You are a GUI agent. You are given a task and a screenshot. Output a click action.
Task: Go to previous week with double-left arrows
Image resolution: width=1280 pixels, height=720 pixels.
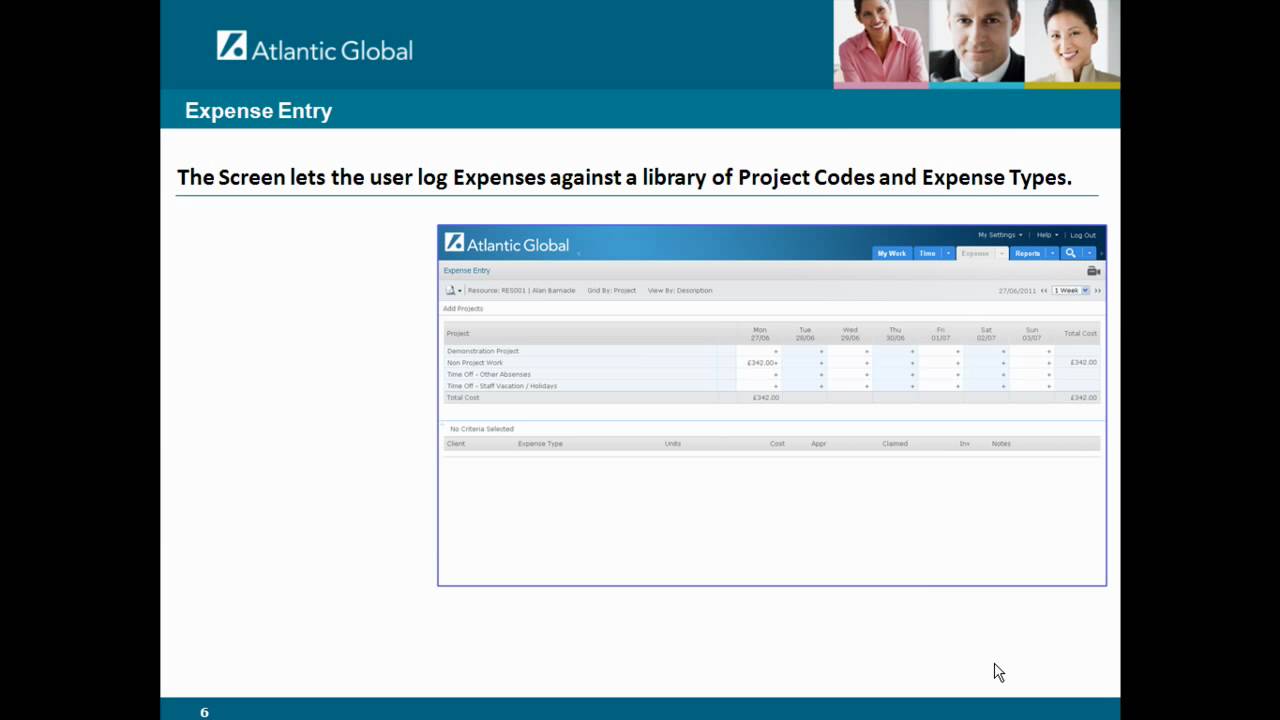[1044, 291]
